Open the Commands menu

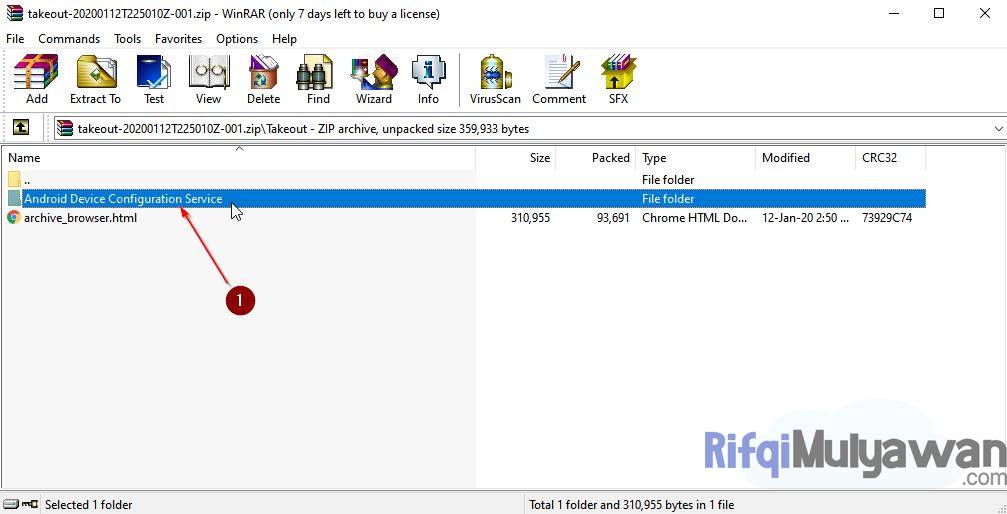point(69,39)
